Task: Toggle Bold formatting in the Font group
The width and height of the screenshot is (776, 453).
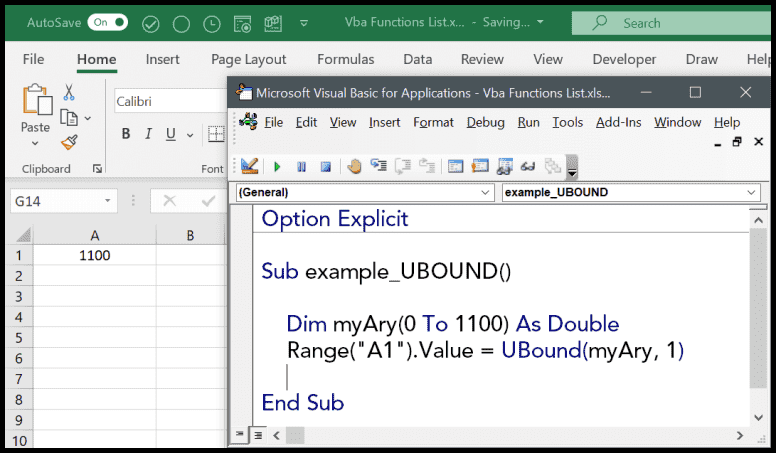Action: pyautogui.click(x=126, y=134)
